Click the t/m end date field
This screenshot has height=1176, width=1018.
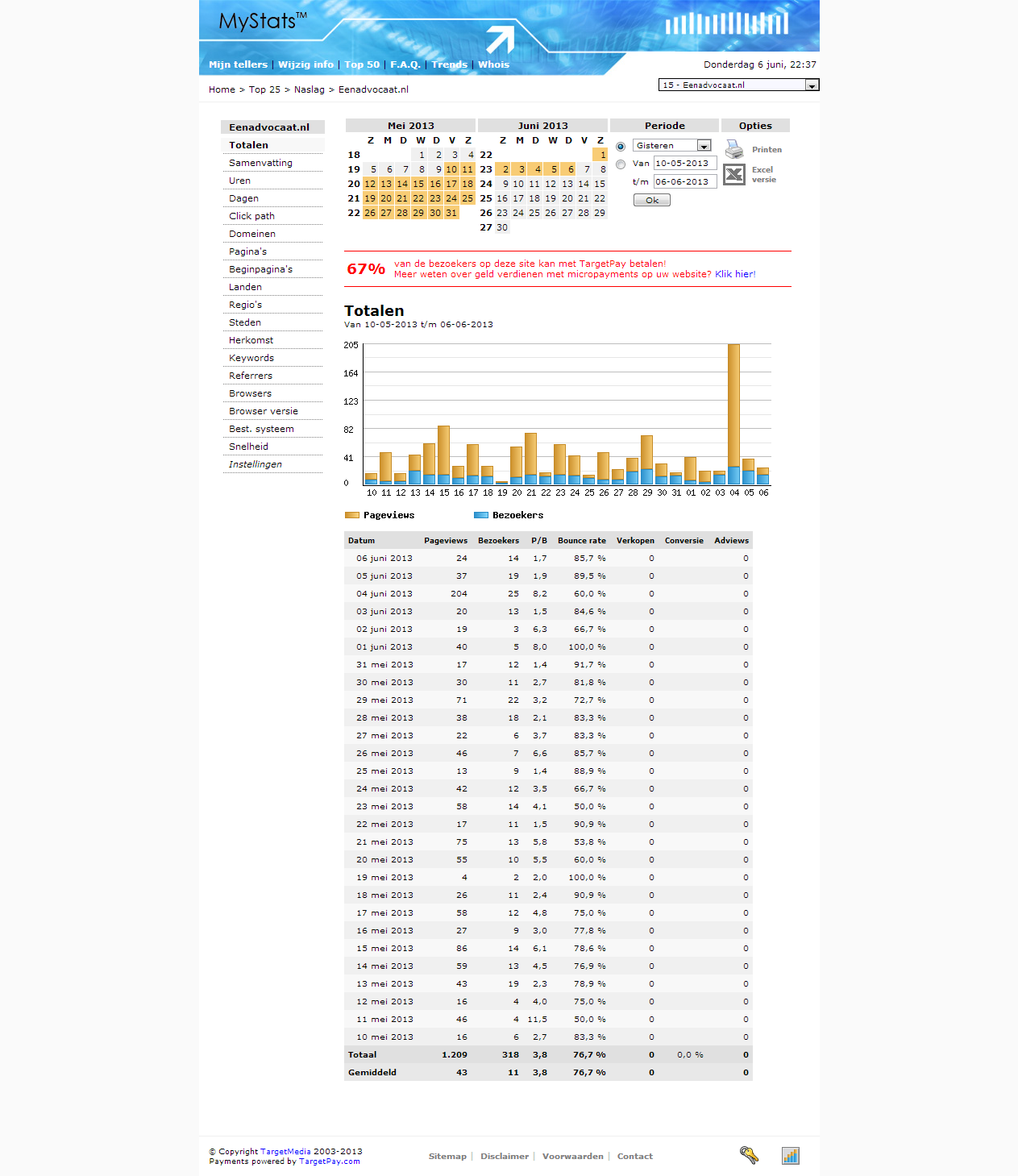[x=685, y=182]
